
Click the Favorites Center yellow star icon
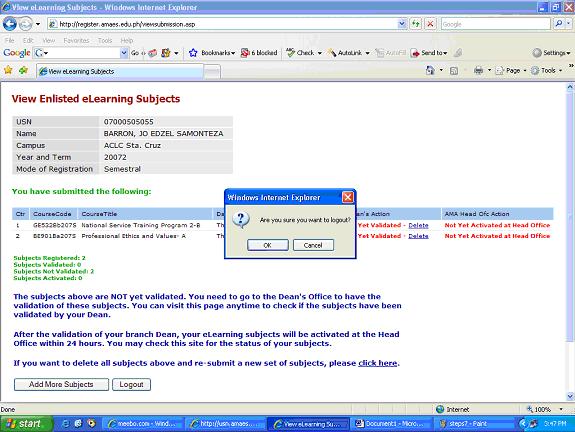(8, 70)
